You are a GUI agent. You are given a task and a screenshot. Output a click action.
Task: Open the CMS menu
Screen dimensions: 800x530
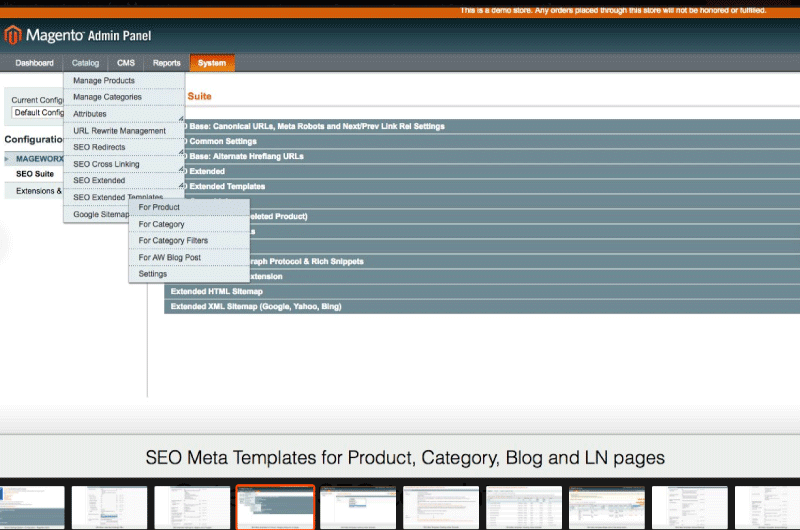[x=126, y=63]
